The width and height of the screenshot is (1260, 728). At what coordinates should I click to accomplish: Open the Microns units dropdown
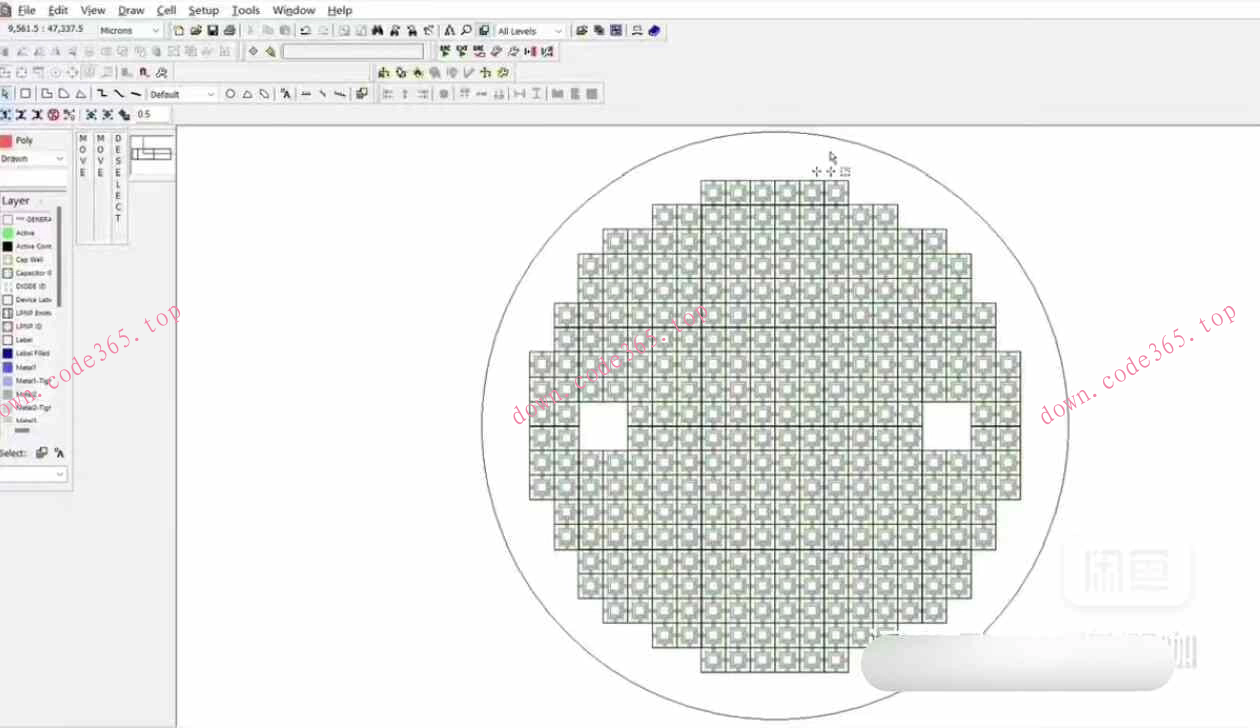point(129,31)
